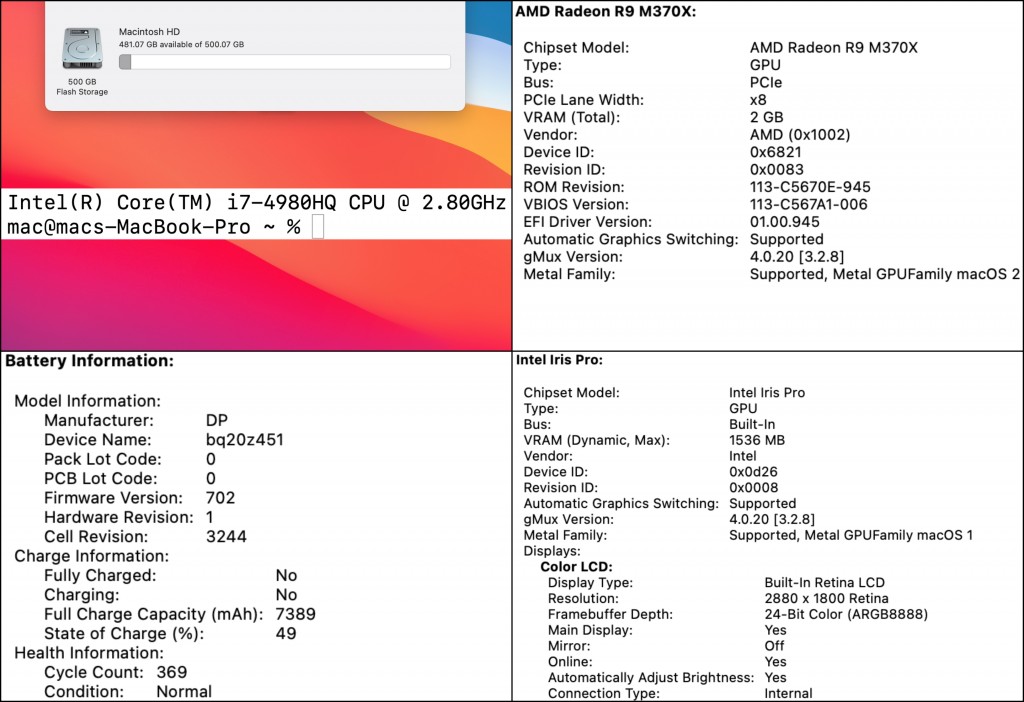
Task: Click the "500 GB Flash Storage" label
Action: 82,87
